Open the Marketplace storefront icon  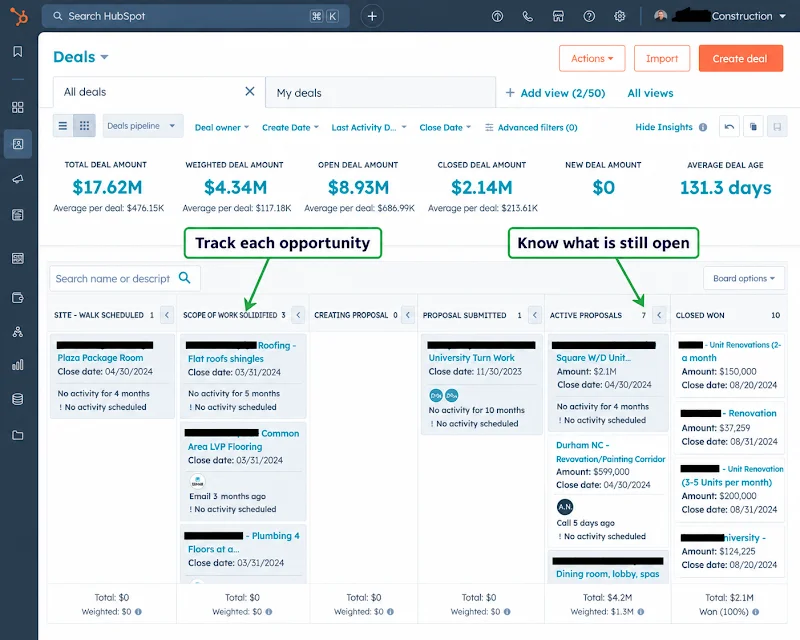(x=558, y=16)
